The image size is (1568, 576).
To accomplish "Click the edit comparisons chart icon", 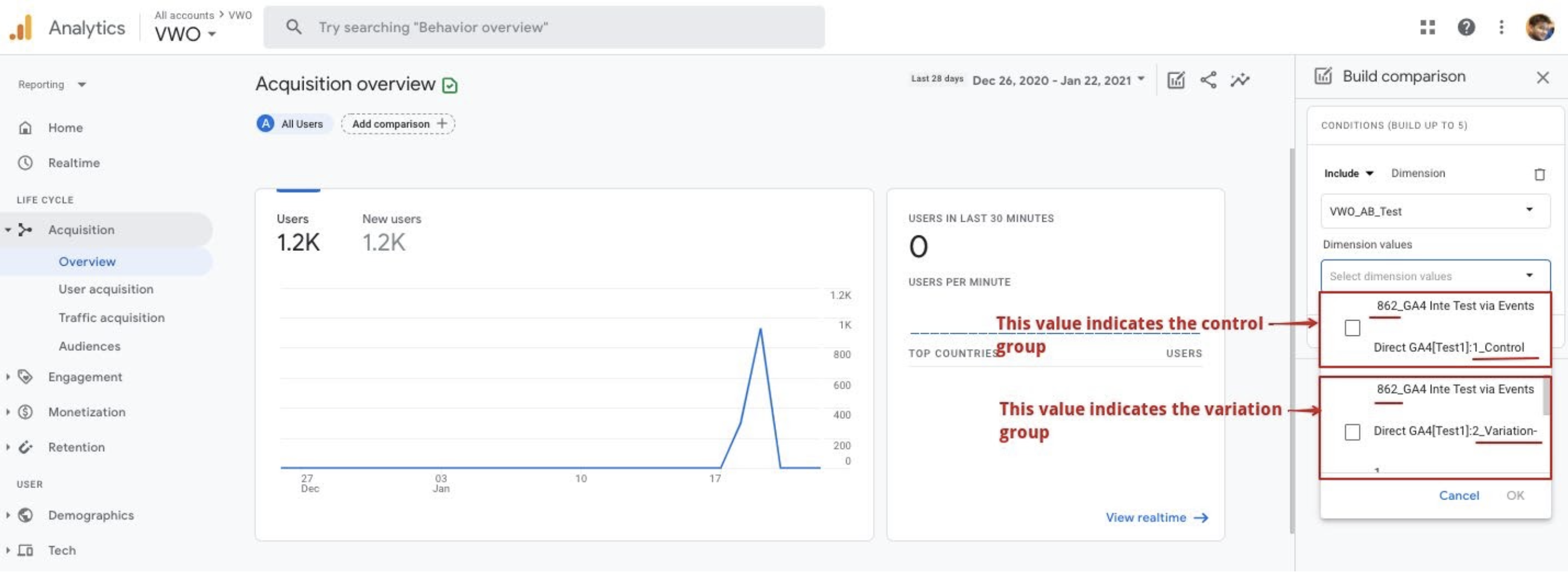I will point(1175,81).
